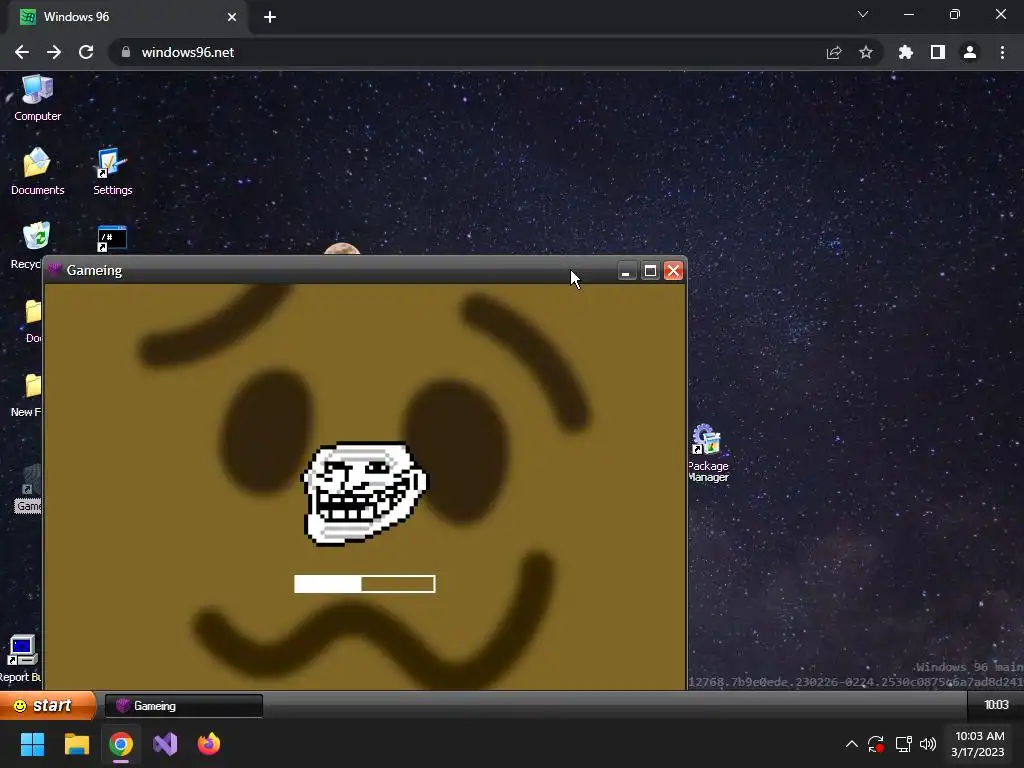
Task: Open the Documents desktop icon
Action: [37, 172]
